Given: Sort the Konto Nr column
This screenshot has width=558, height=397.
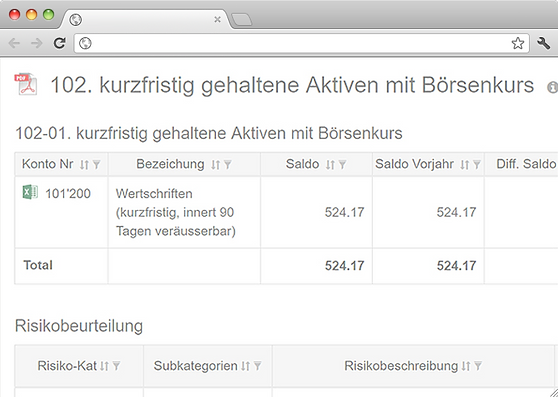Looking at the screenshot, I should (x=84, y=164).
